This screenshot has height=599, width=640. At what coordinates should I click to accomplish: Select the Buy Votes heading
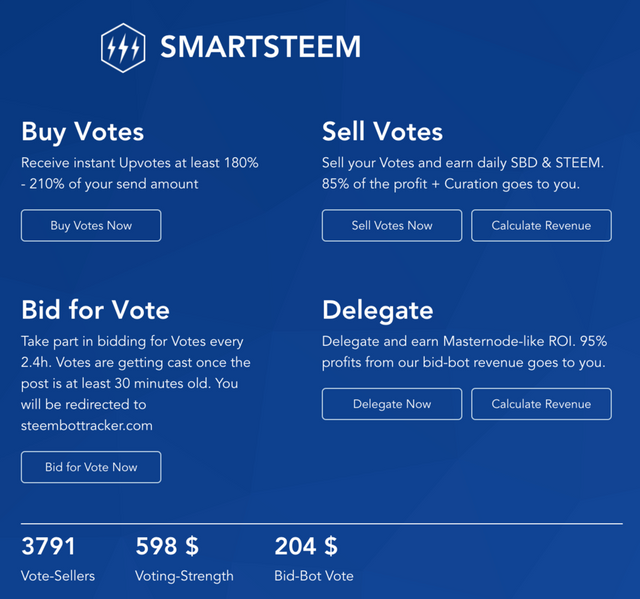click(x=82, y=131)
